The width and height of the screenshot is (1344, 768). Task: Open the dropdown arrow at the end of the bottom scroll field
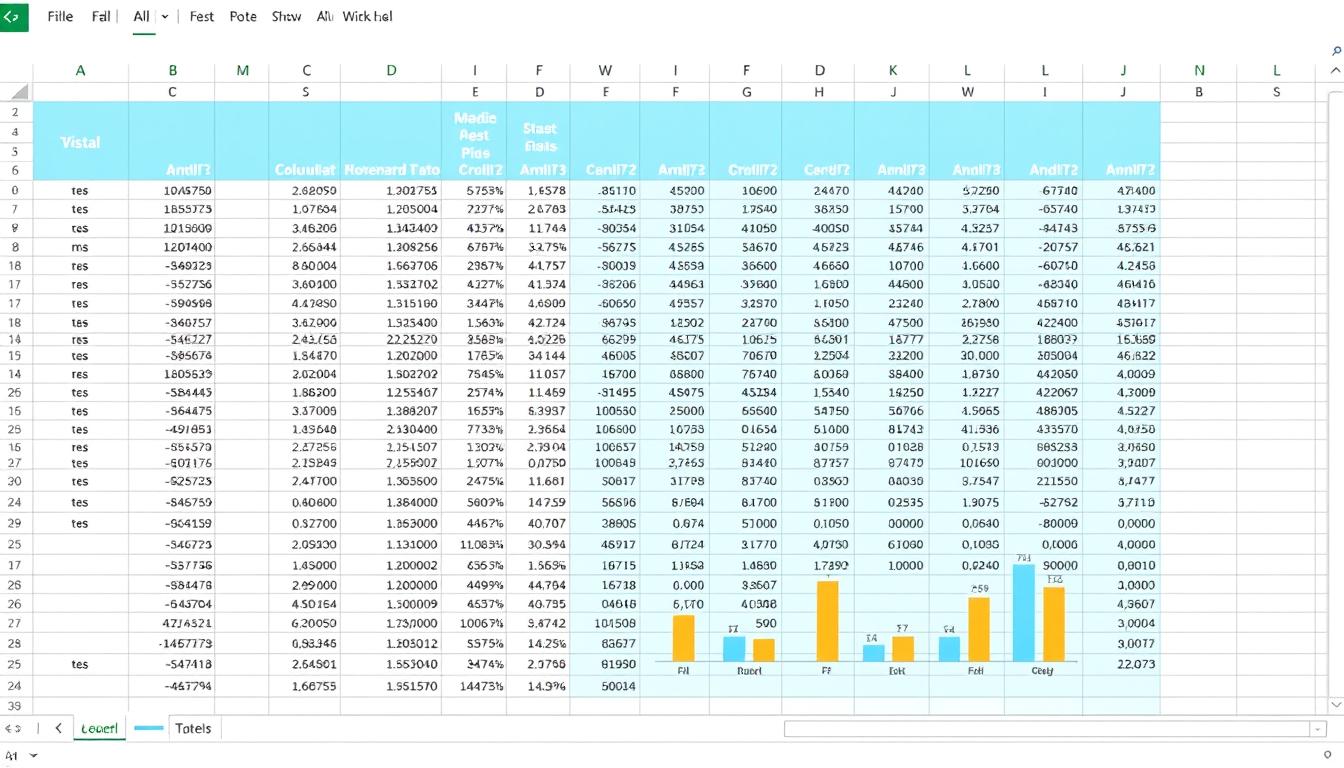click(x=1319, y=729)
